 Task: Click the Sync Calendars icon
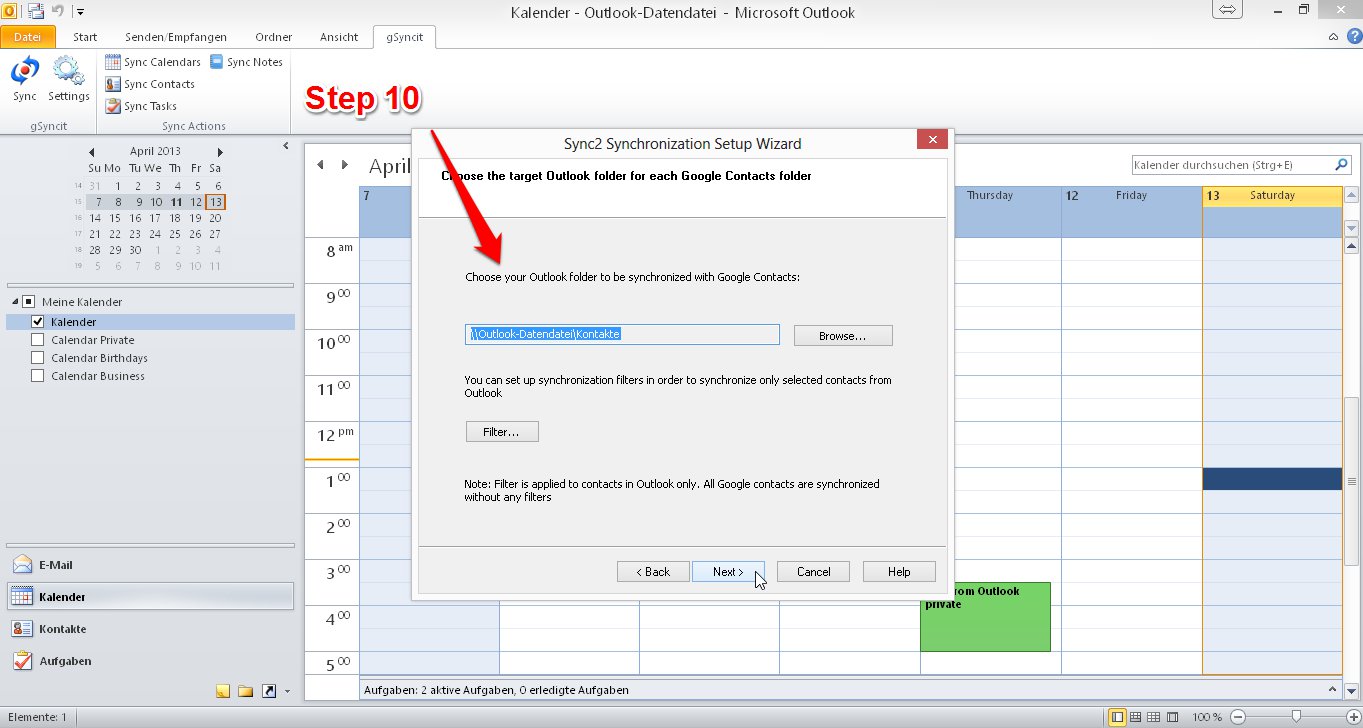[x=113, y=62]
